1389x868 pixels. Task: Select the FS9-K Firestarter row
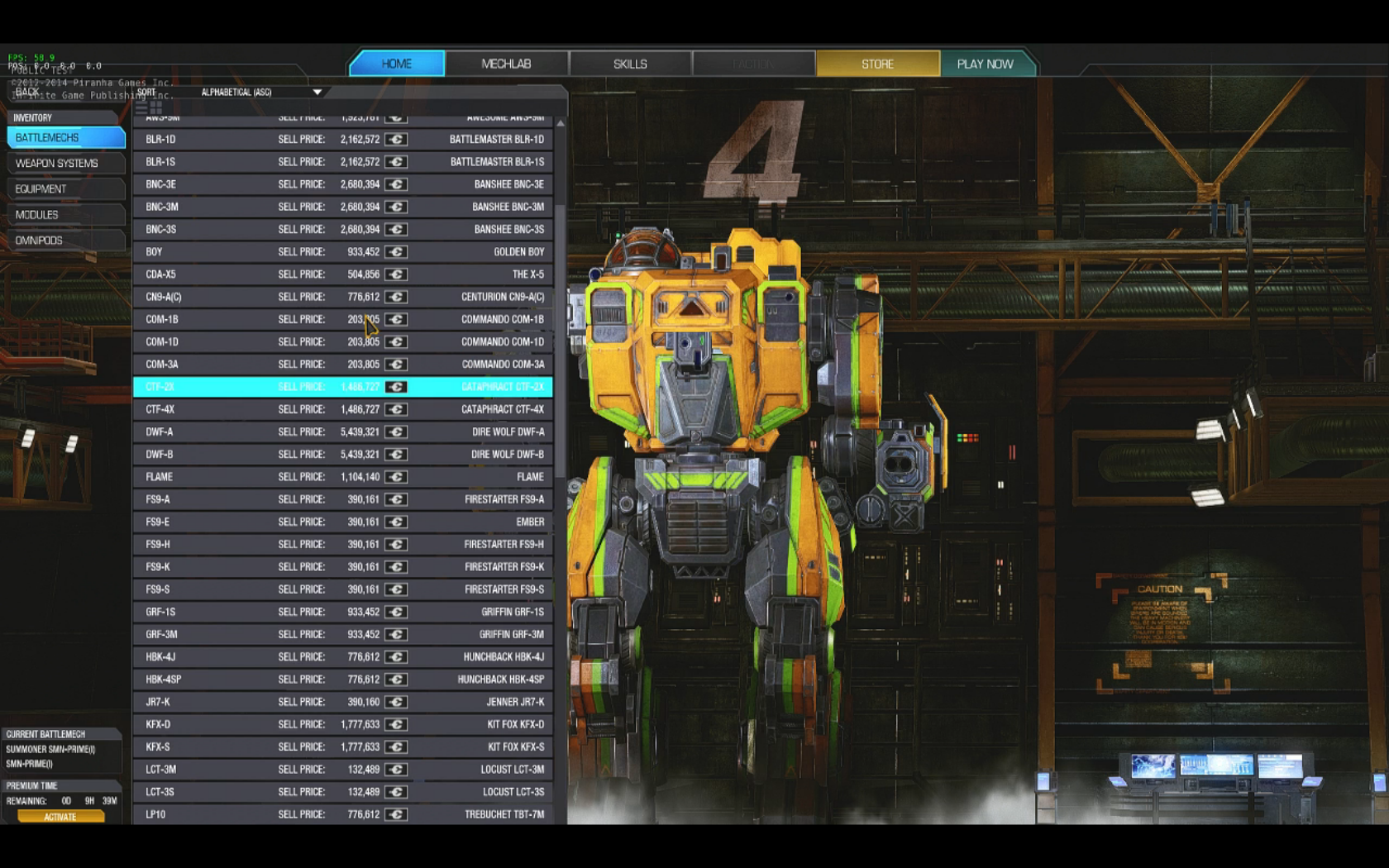click(343, 567)
